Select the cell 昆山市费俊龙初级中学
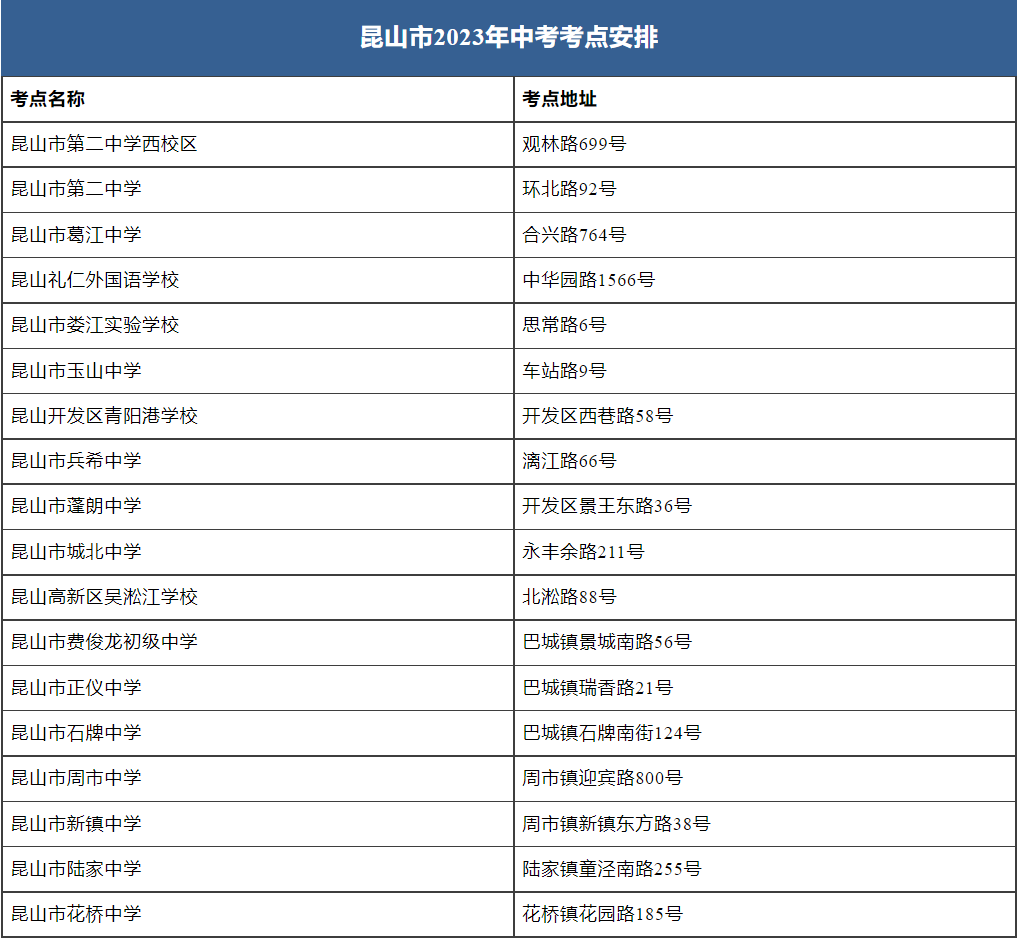Viewport: 1017px width, 938px height. click(x=257, y=642)
